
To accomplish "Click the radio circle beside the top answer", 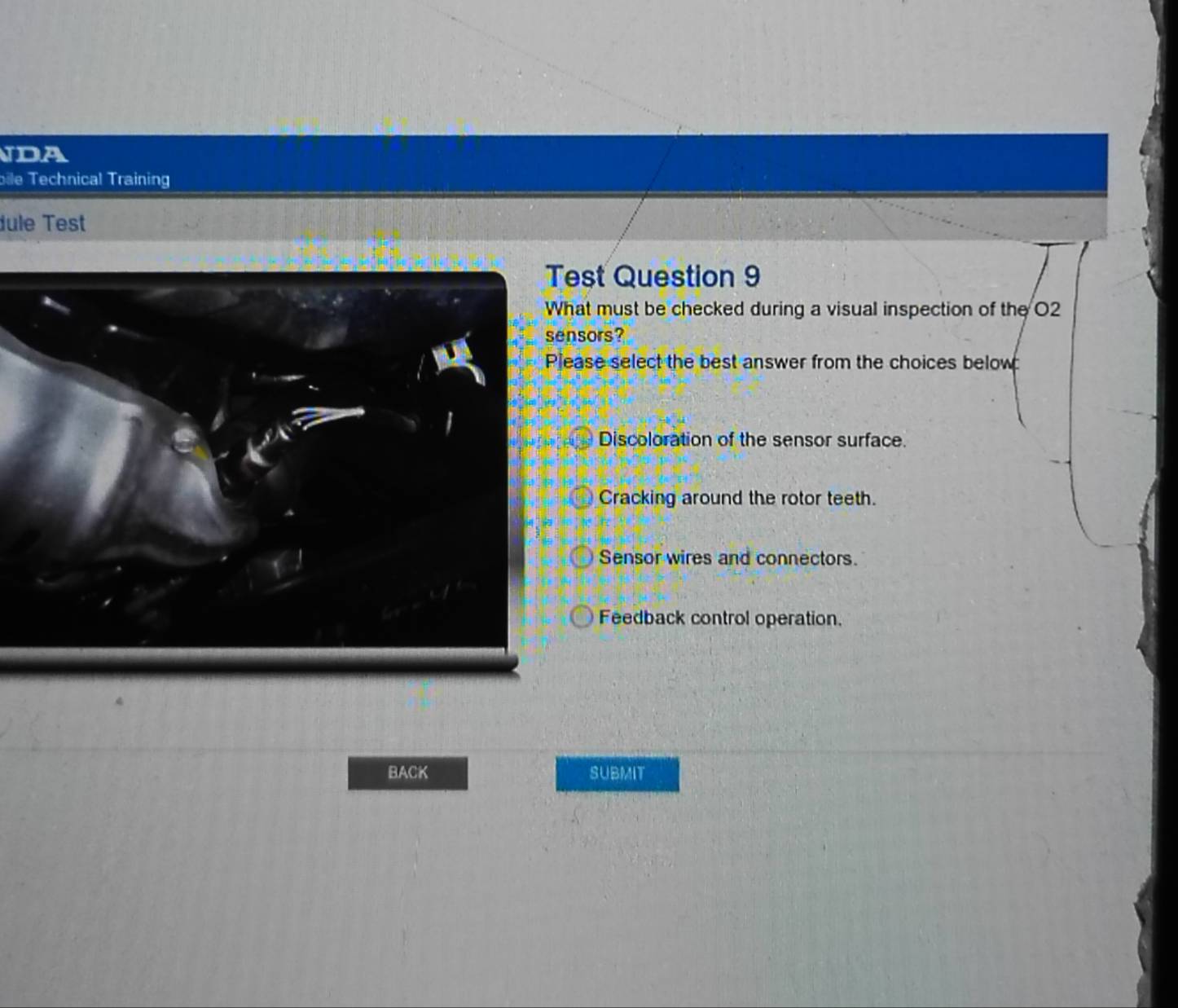I will (581, 439).
